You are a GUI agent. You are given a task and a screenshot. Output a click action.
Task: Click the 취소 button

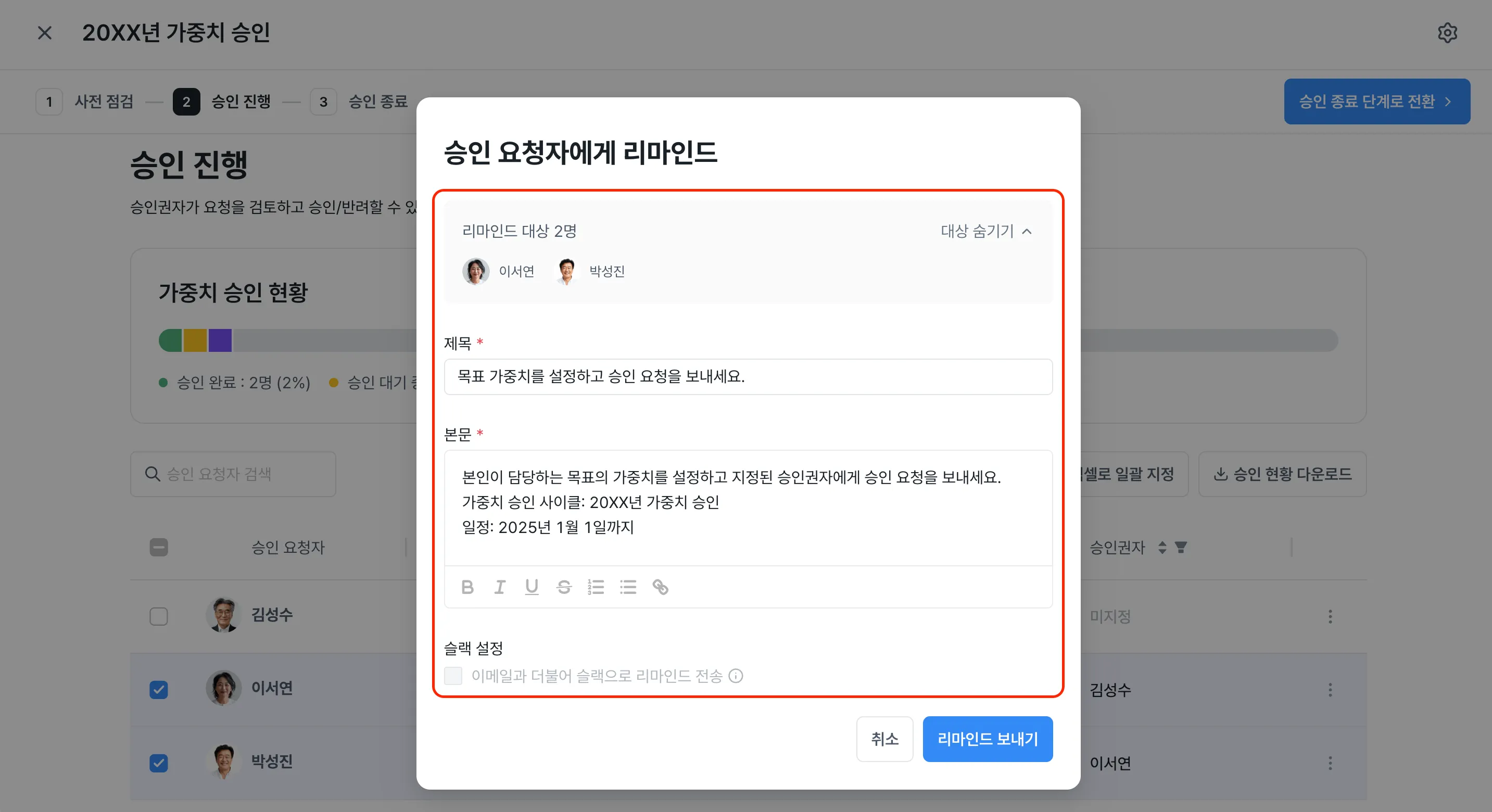tap(884, 739)
